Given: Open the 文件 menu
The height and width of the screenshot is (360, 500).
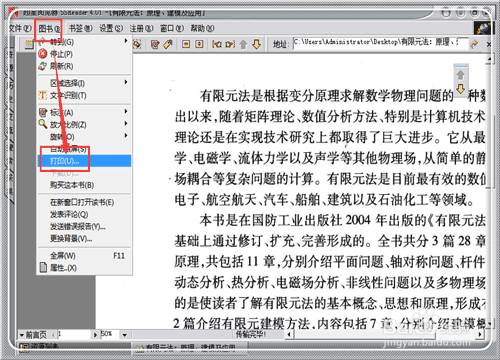Looking at the screenshot, I should [x=20, y=29].
